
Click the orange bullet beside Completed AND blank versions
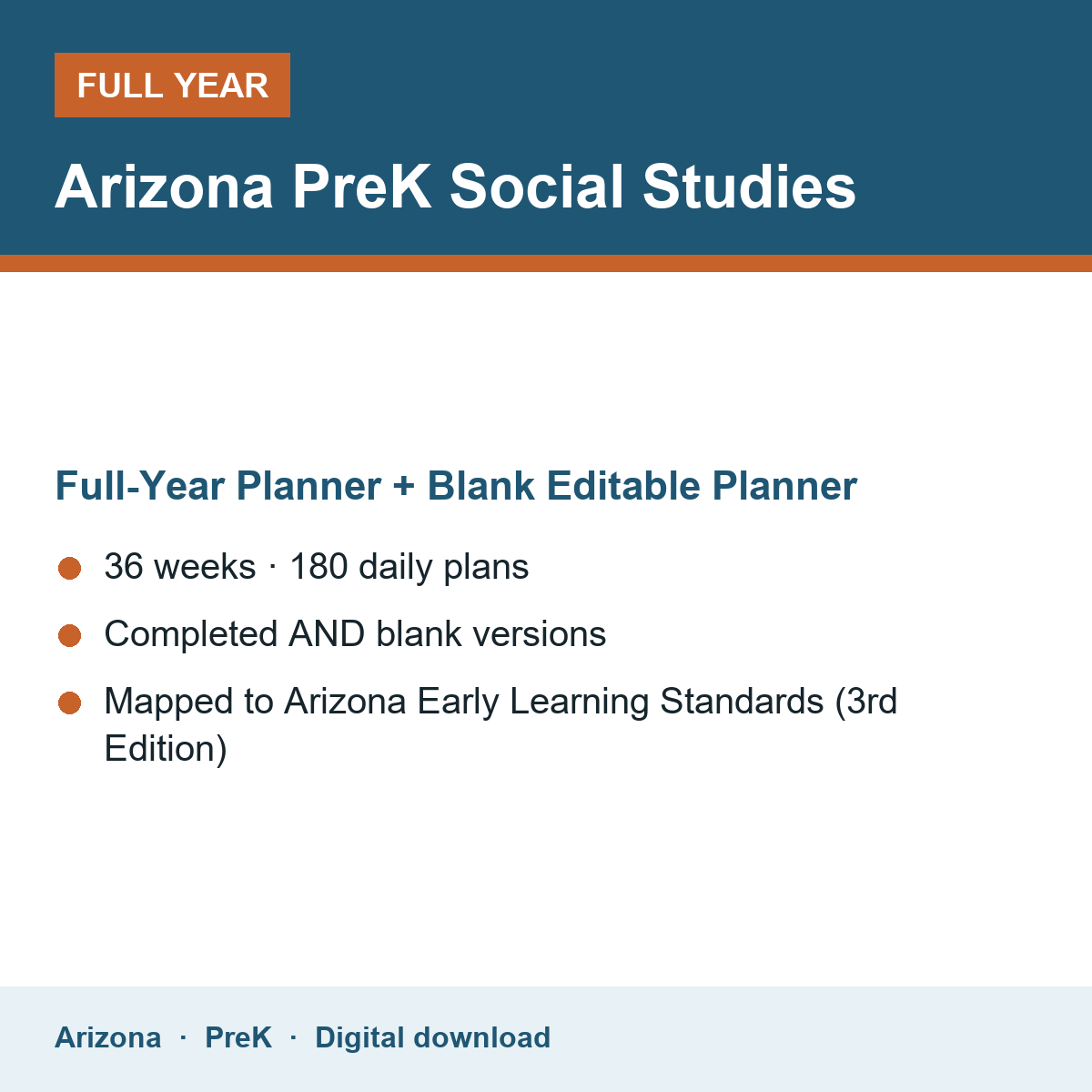[x=70, y=635]
